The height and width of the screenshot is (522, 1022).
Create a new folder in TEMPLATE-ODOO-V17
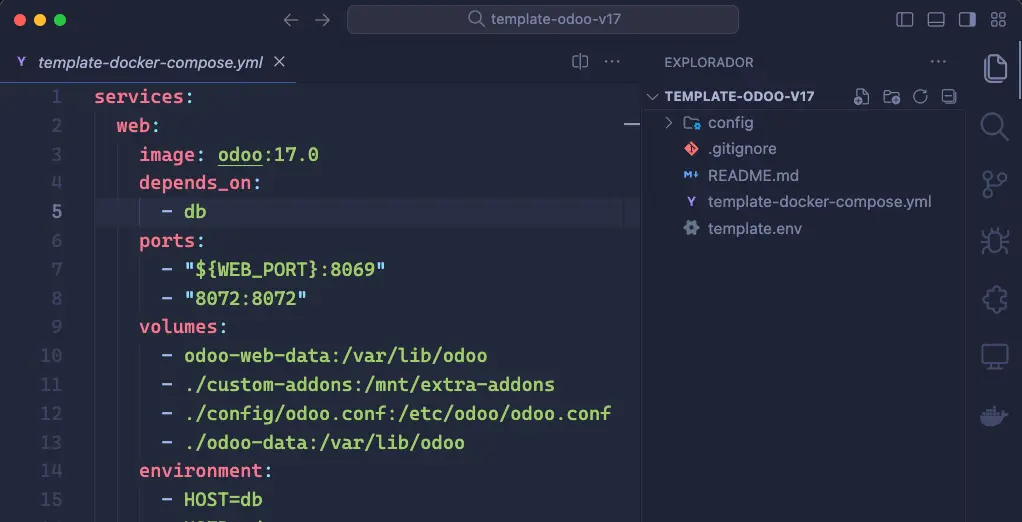[x=891, y=97]
